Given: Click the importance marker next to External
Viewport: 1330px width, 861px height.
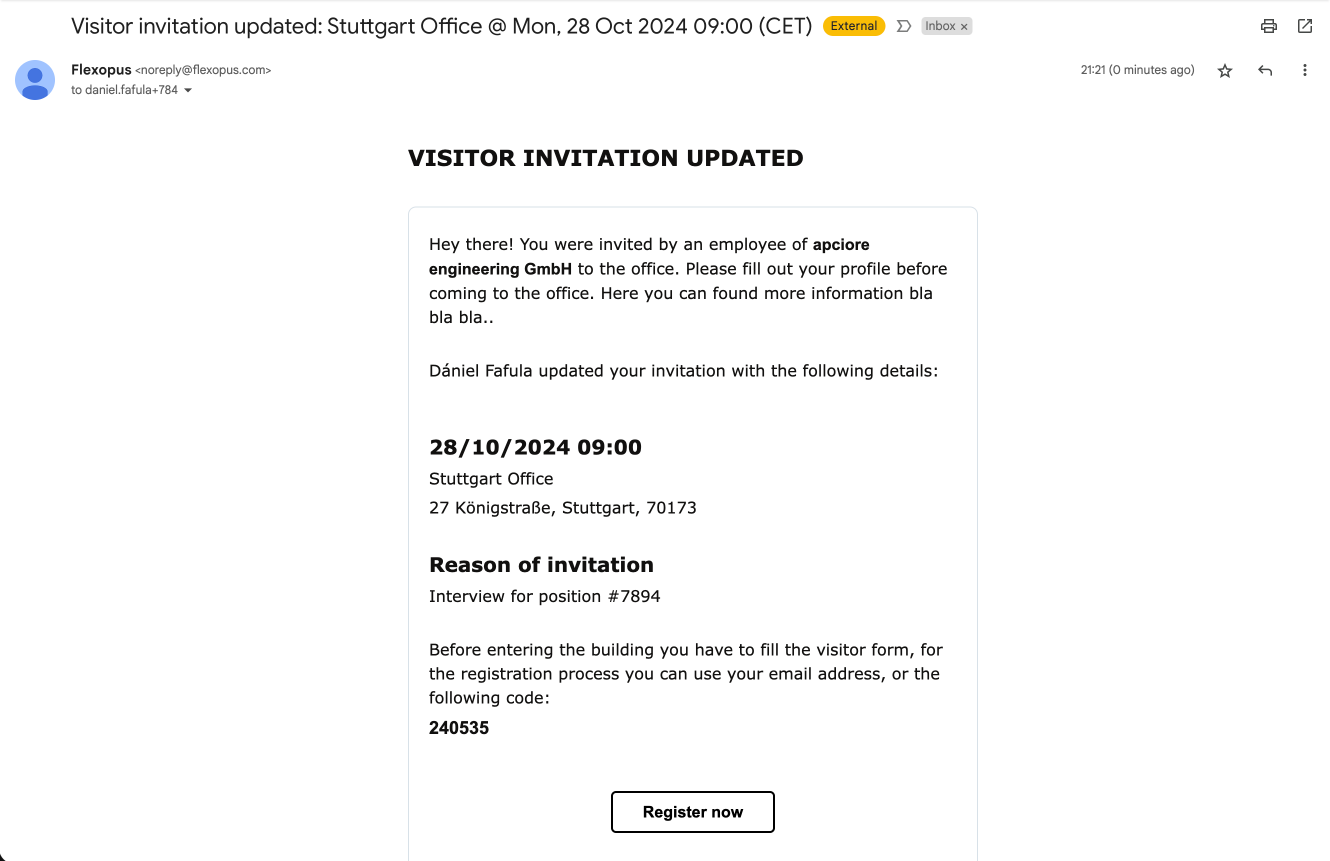Looking at the screenshot, I should click(x=904, y=26).
